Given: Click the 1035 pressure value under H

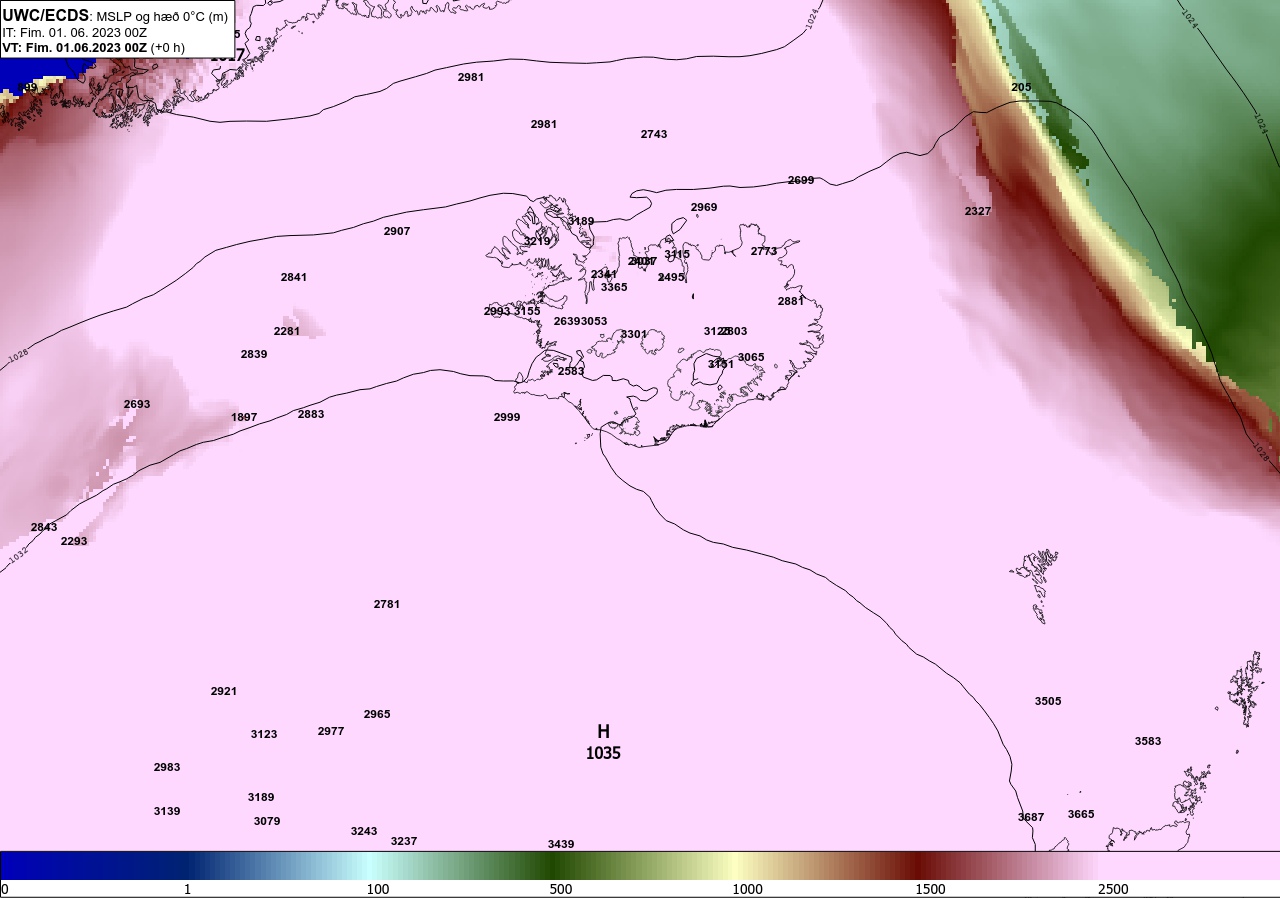Looking at the screenshot, I should point(603,753).
